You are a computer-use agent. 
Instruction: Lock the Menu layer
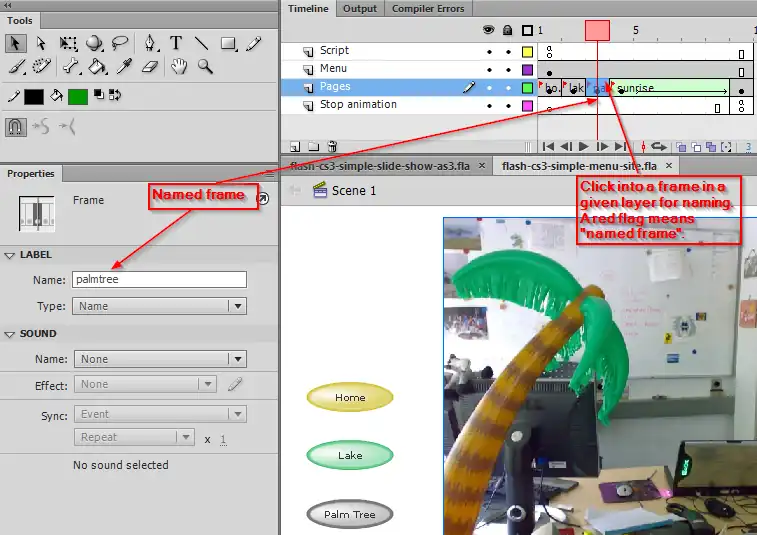coord(507,70)
